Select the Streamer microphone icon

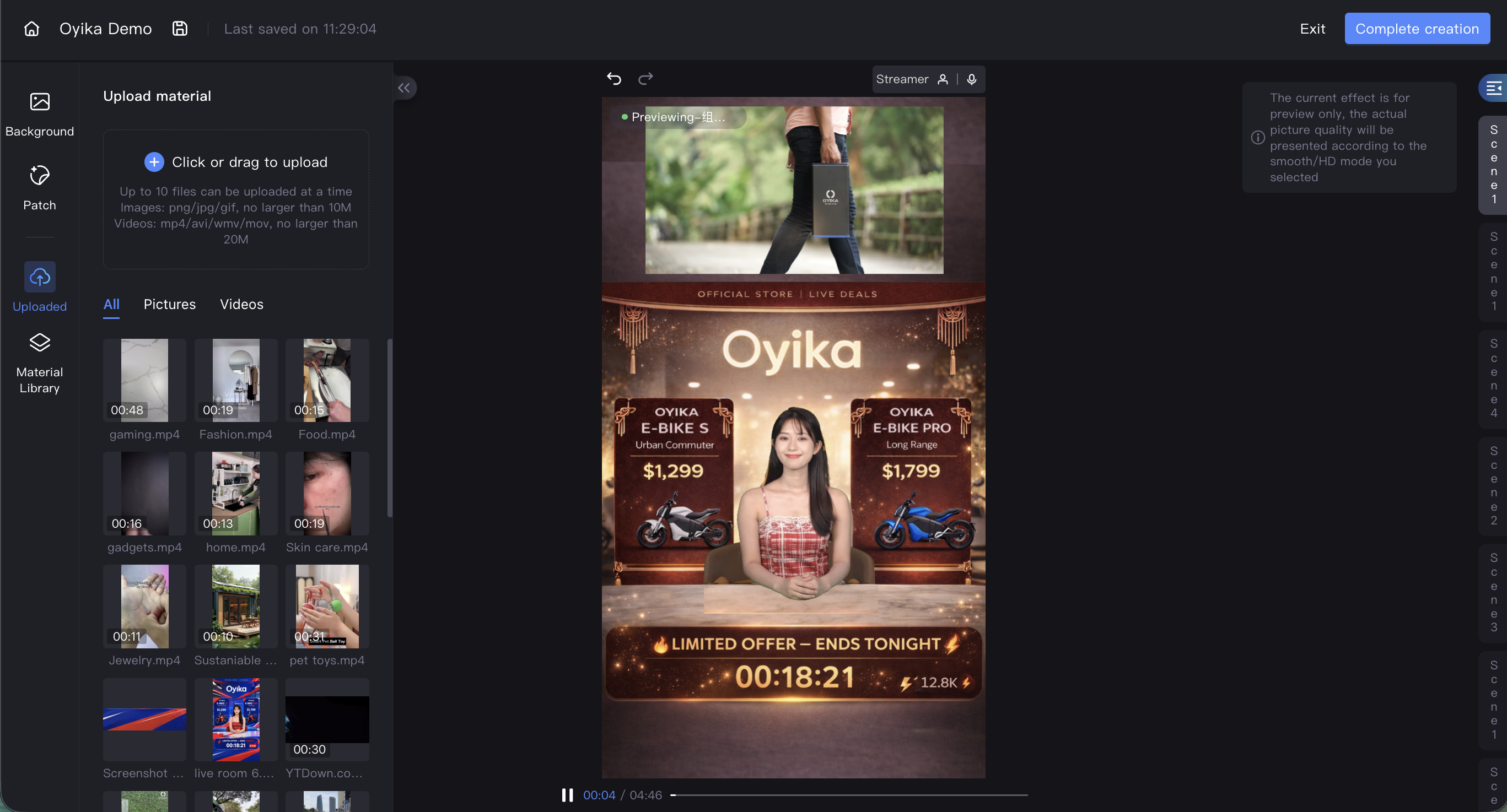coord(971,79)
